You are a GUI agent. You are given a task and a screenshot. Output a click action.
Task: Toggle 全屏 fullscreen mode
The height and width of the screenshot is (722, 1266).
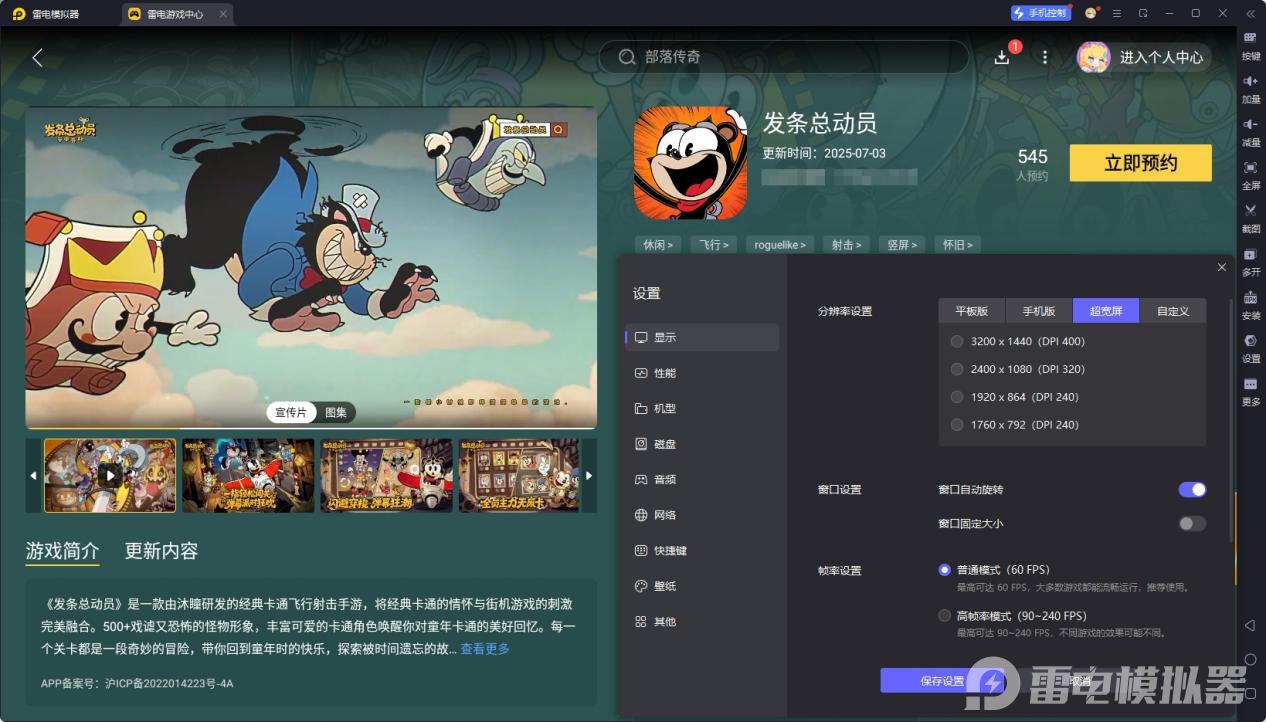click(1250, 174)
